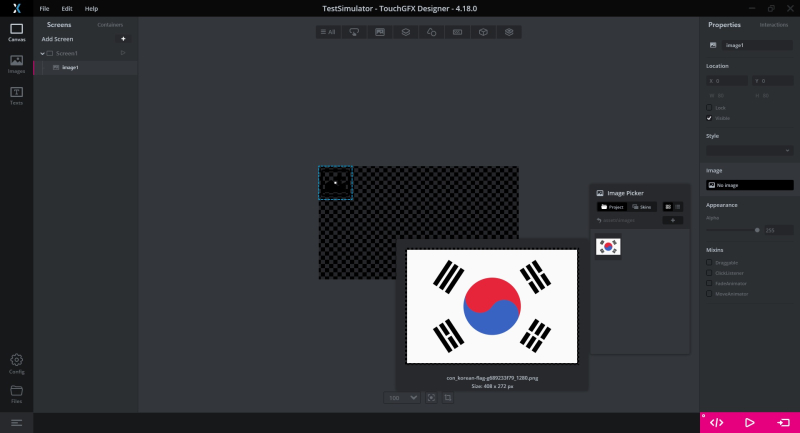
Task: Open the Images view in left sidebar
Action: click(x=16, y=63)
